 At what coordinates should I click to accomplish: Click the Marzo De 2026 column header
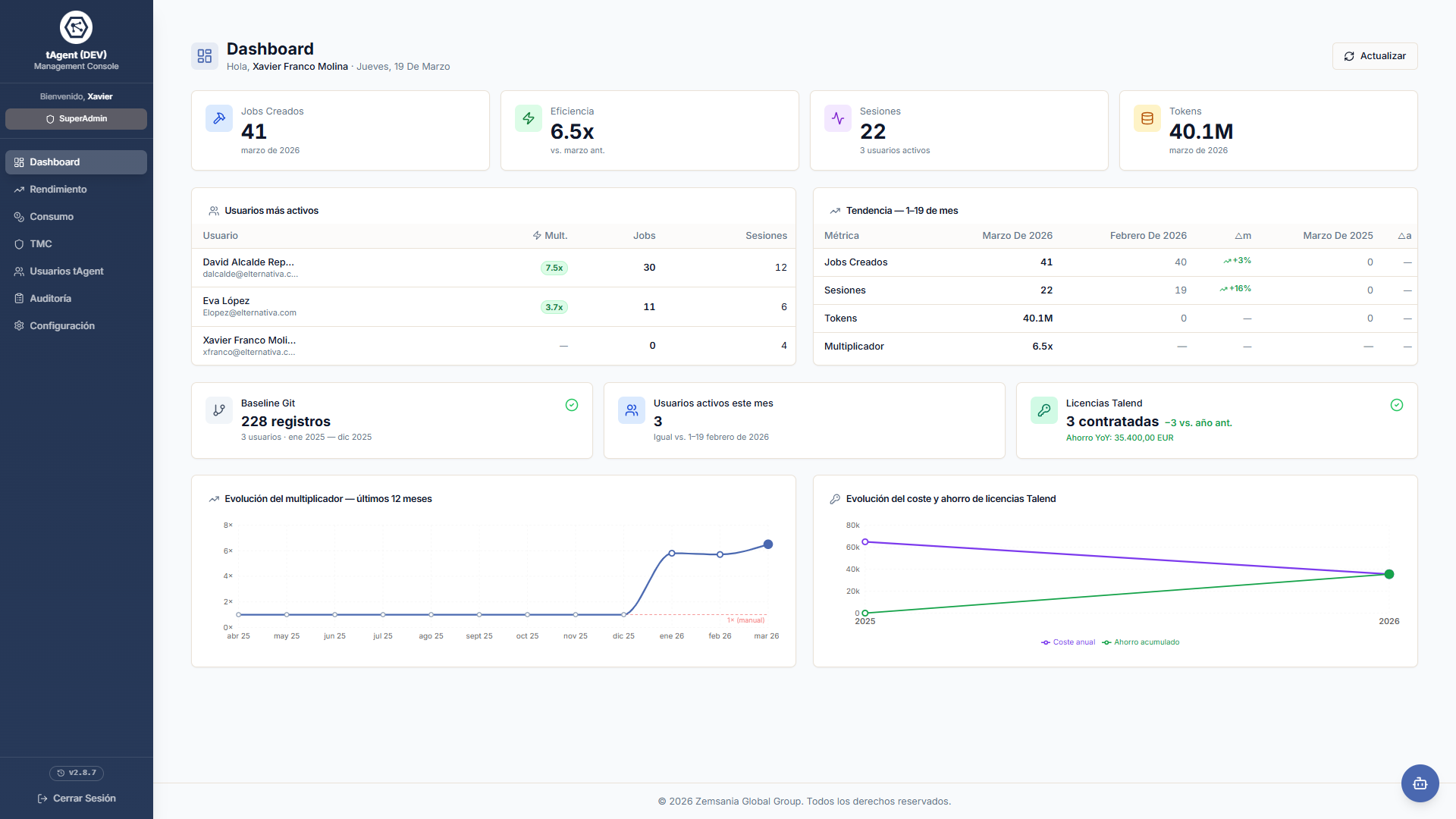pos(1017,236)
